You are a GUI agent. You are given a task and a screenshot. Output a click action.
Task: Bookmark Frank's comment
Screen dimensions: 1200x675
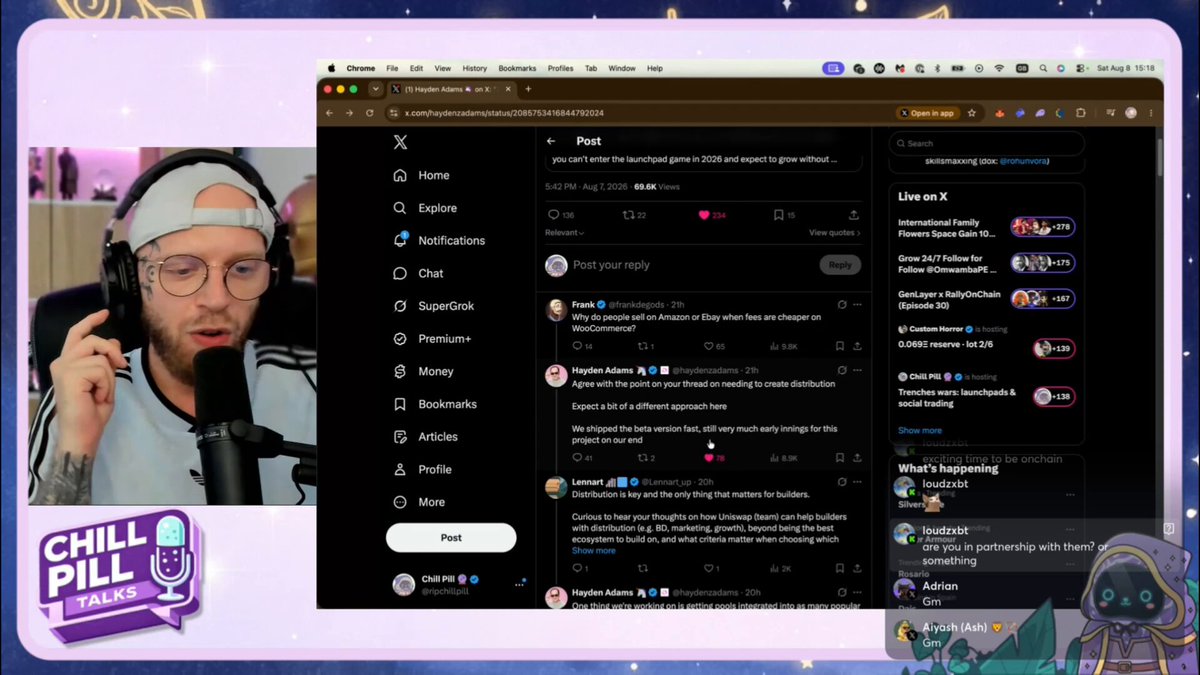(x=839, y=346)
